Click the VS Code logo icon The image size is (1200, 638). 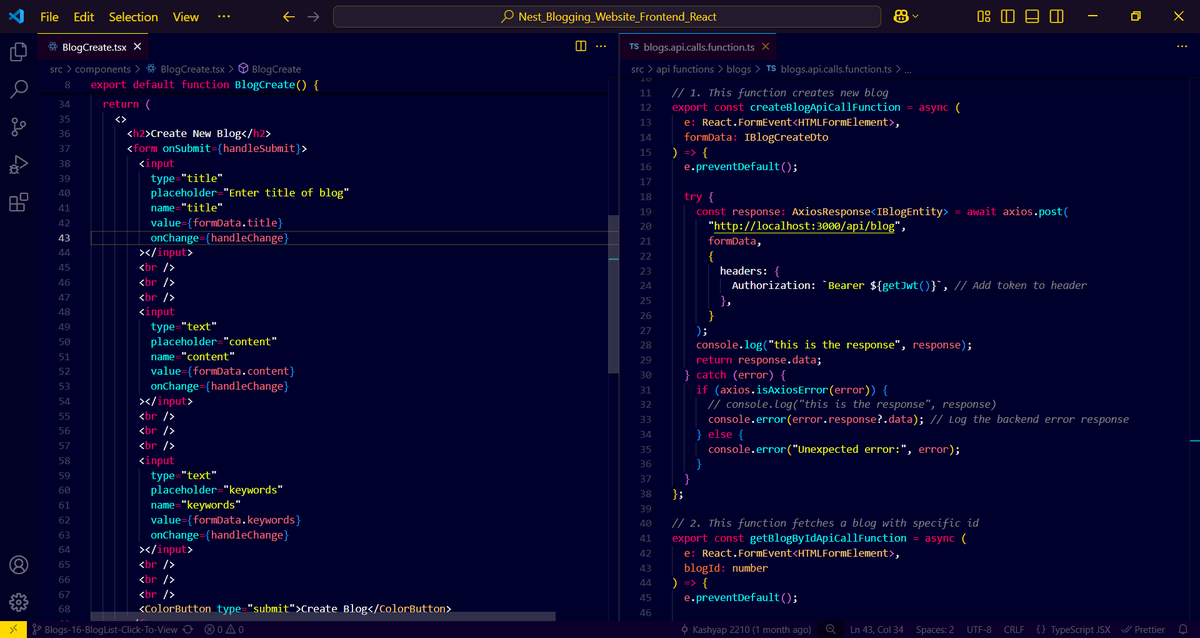point(17,16)
